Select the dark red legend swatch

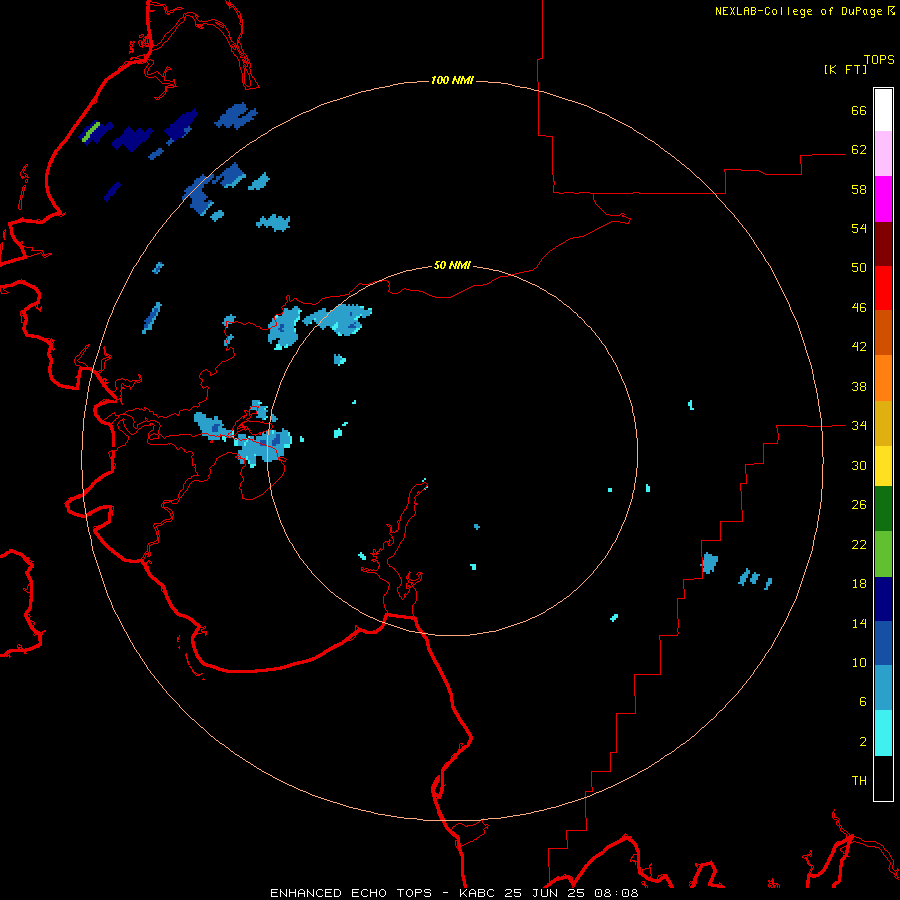pyautogui.click(x=883, y=243)
